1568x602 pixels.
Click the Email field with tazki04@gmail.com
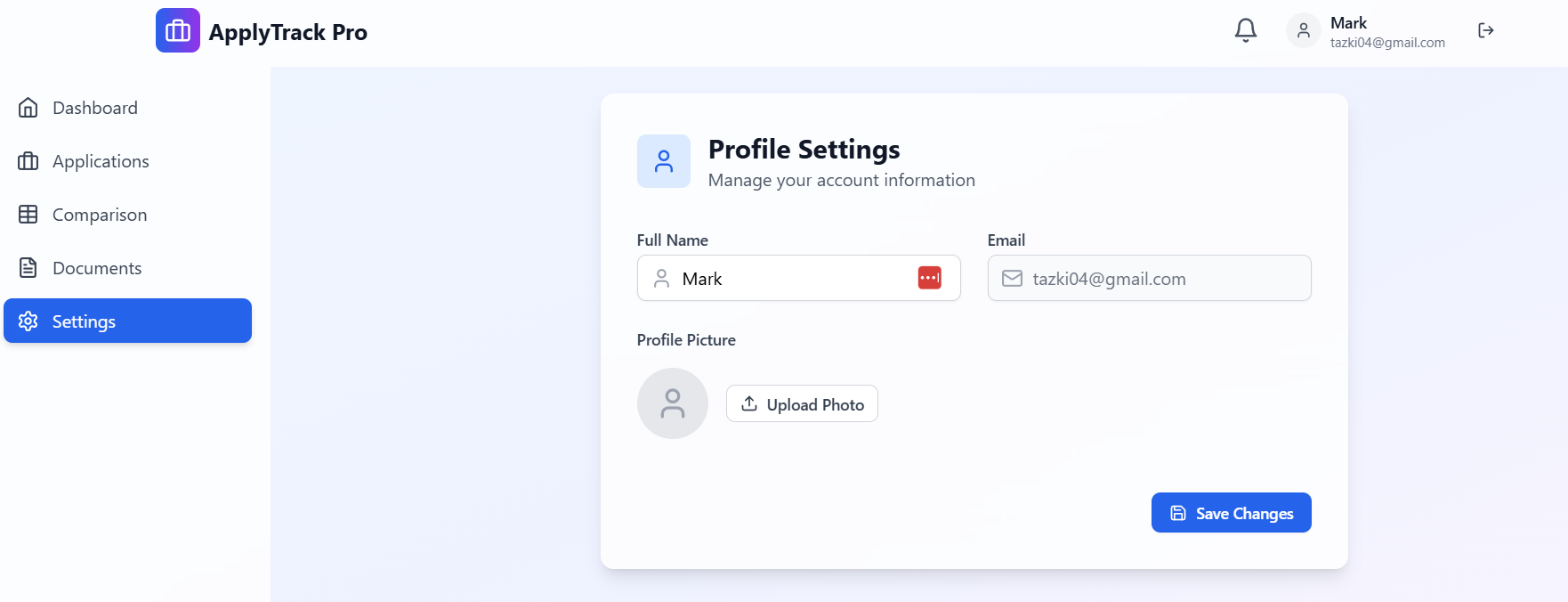pyautogui.click(x=1149, y=278)
